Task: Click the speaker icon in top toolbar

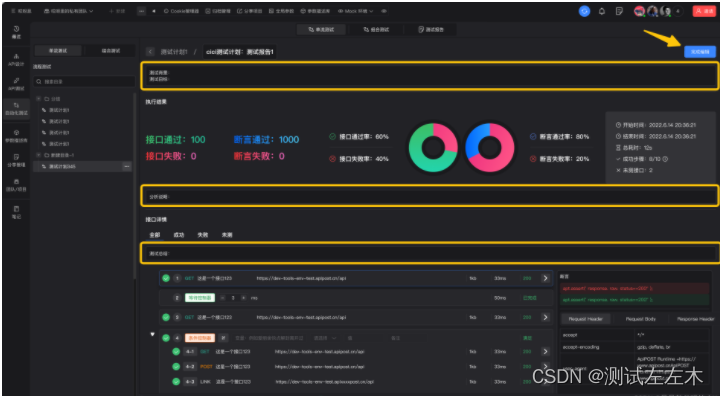Action: [x=153, y=11]
